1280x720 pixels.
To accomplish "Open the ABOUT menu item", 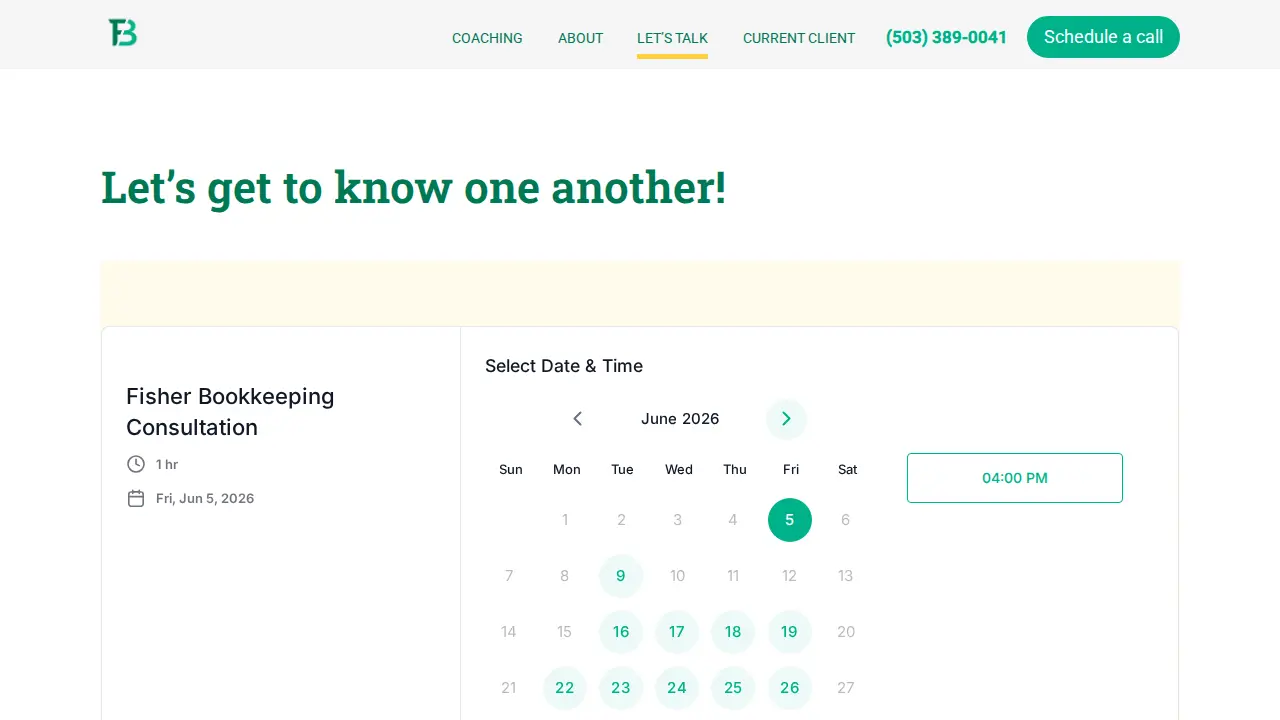I will tap(580, 38).
